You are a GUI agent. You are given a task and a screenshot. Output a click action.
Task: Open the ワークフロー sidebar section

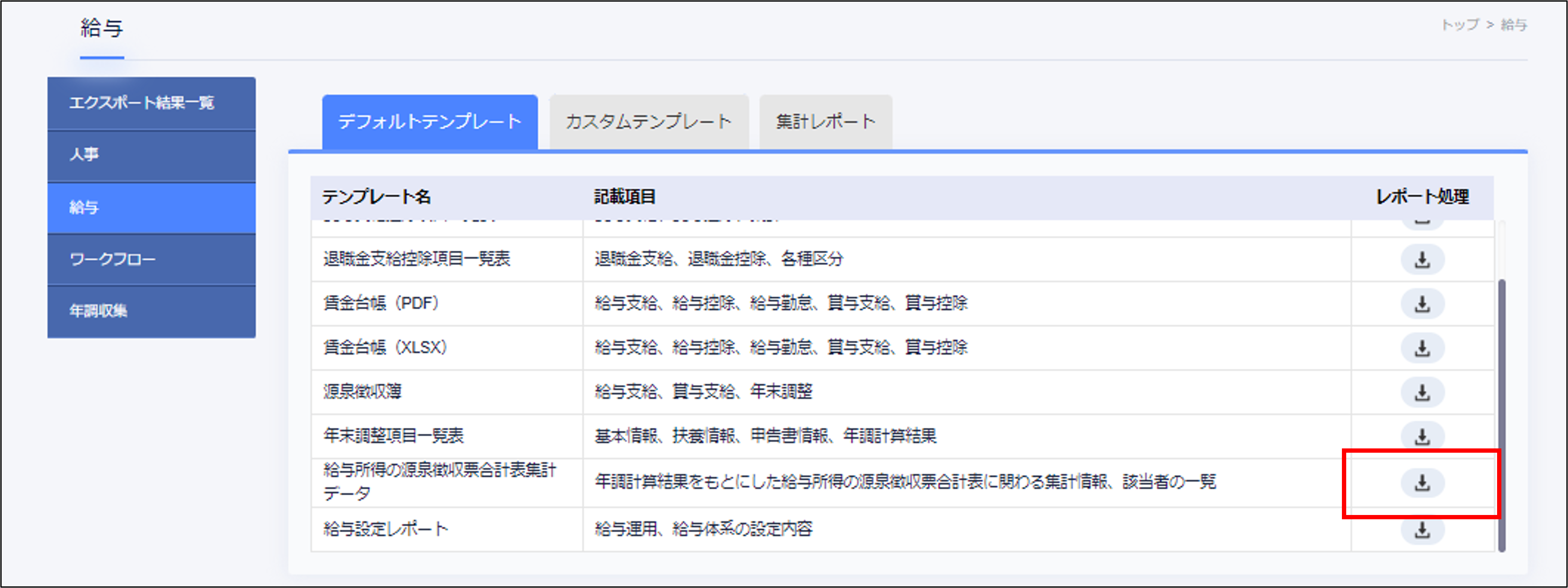[x=151, y=259]
